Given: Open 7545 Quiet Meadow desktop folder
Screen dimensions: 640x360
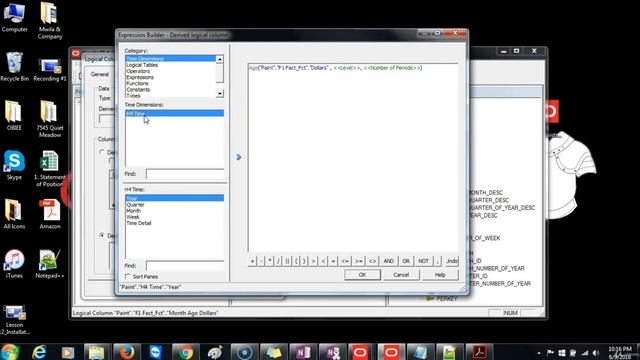Looking at the screenshot, I should tap(50, 119).
